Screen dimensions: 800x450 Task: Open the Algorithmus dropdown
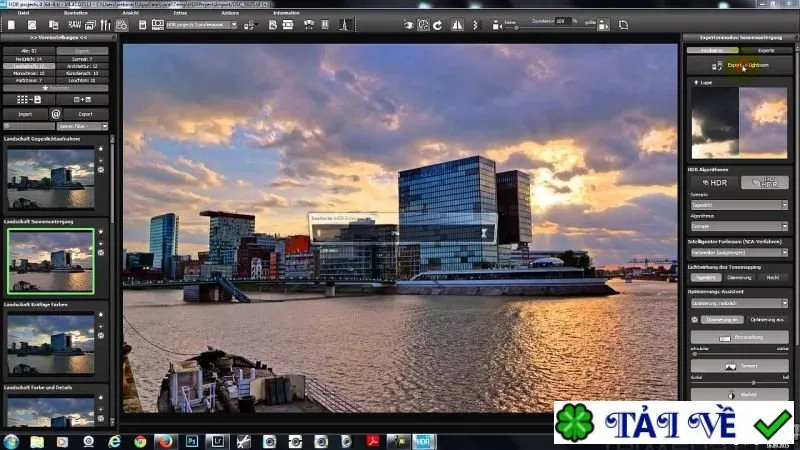pos(739,226)
